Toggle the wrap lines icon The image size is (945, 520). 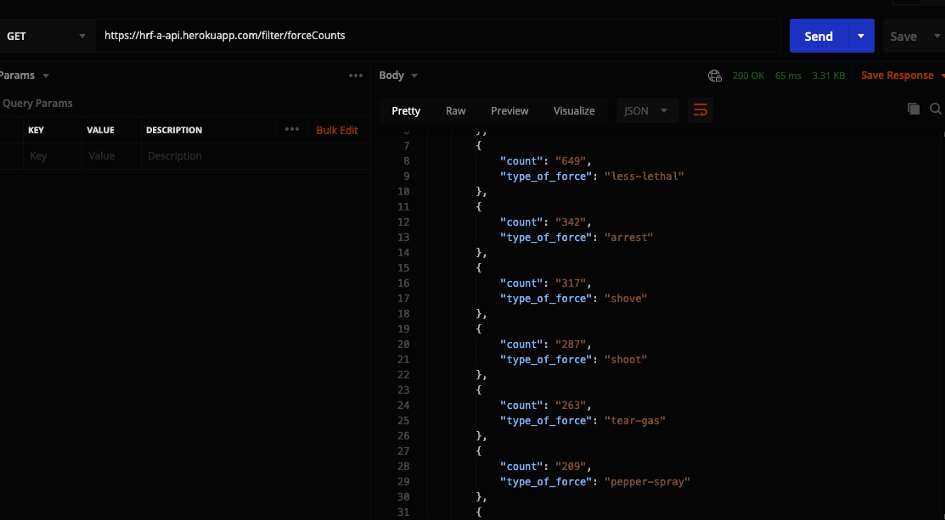point(700,111)
